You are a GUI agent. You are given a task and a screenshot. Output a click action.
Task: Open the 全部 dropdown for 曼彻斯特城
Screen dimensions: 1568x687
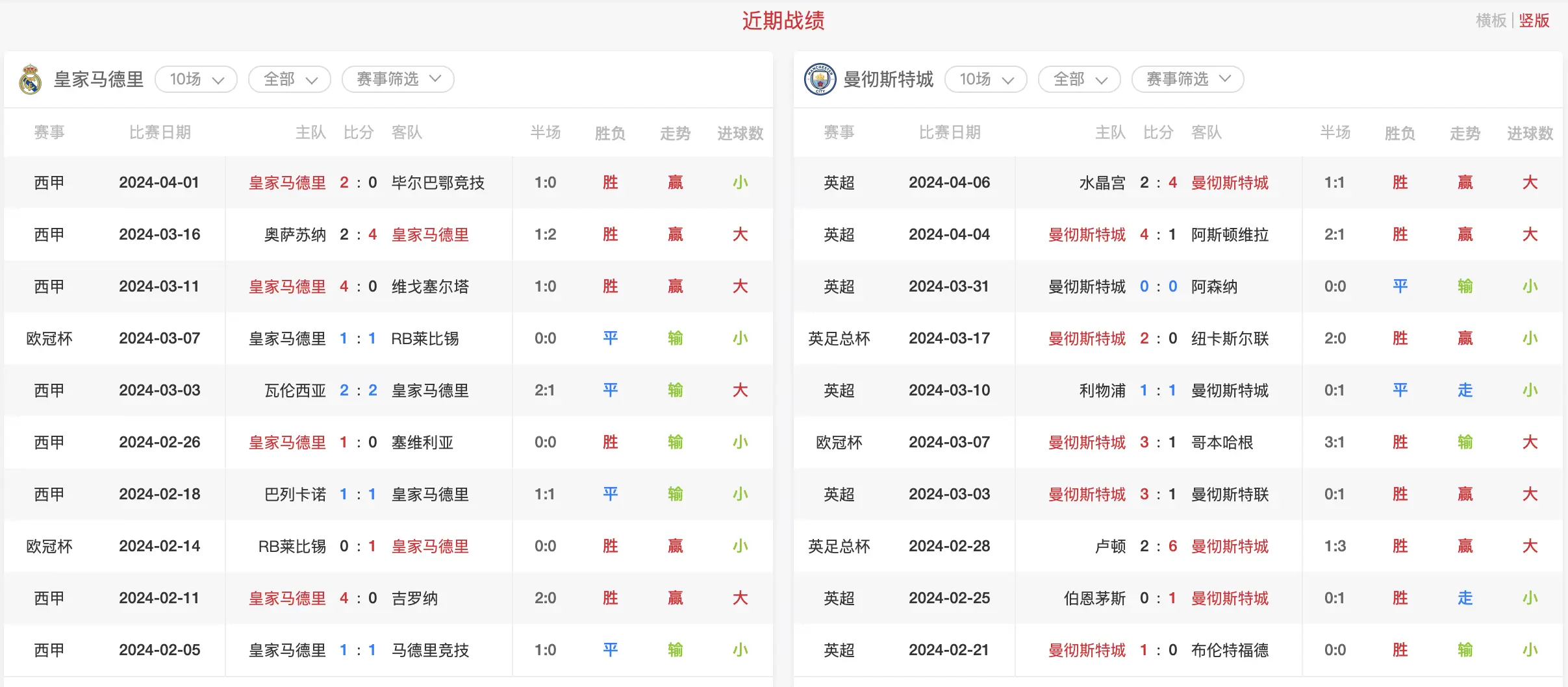1080,79
